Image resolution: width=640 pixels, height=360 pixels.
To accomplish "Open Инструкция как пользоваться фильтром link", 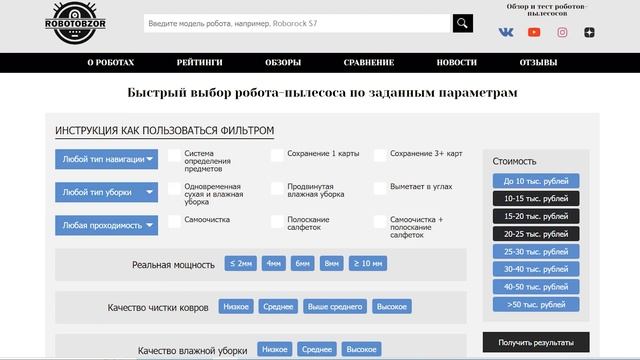I will coord(164,131).
